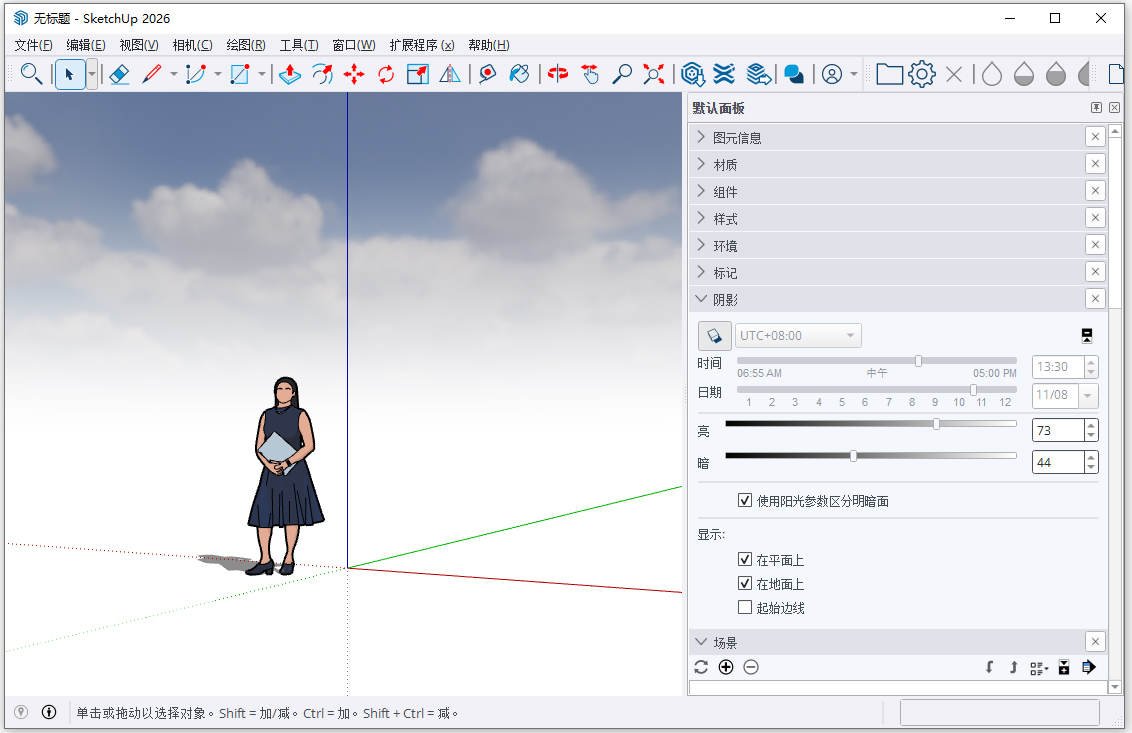Screen dimensions: 1132x733
Task: Open the 3D Warehouse download icon
Action: point(692,74)
